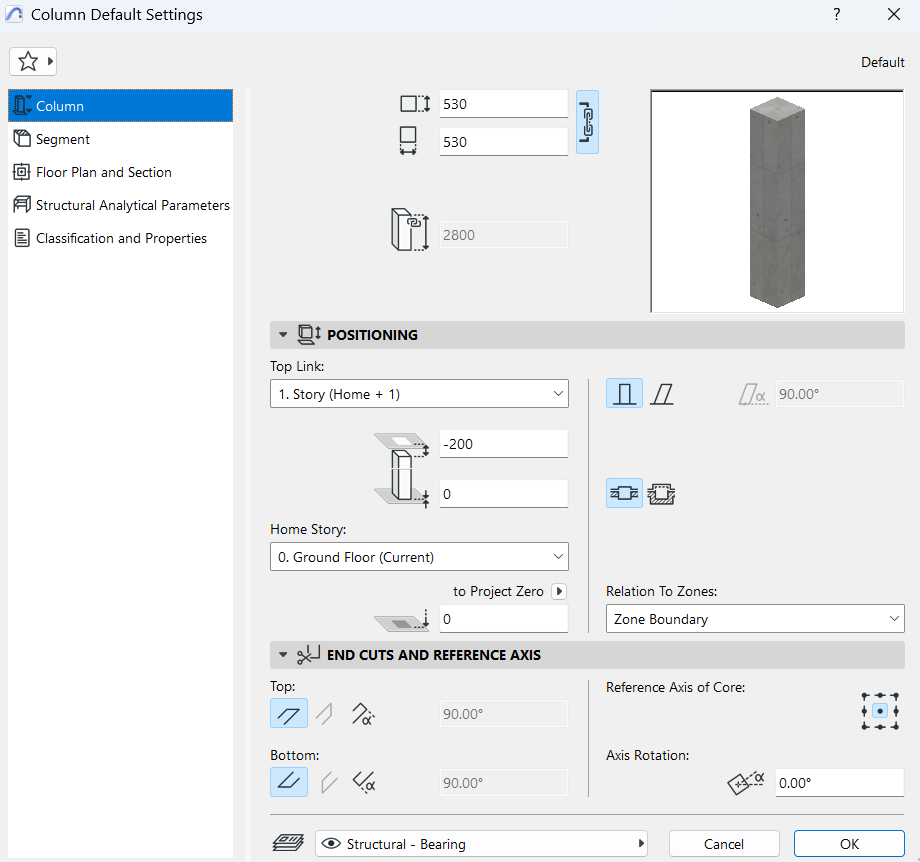Open Classification and Properties page
Viewport: 920px width, 862px height.
120,238
